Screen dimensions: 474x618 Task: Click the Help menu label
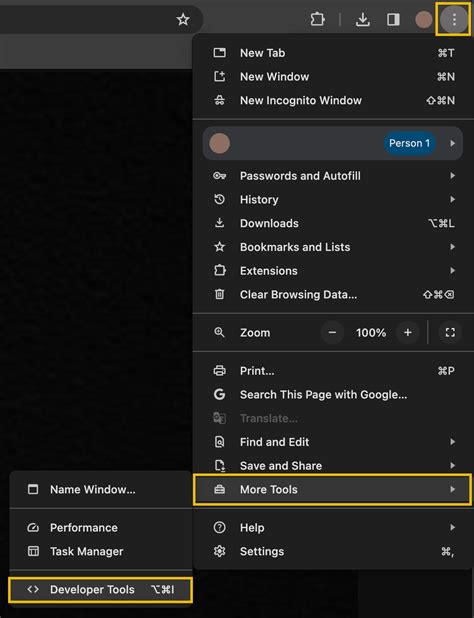click(x=252, y=528)
